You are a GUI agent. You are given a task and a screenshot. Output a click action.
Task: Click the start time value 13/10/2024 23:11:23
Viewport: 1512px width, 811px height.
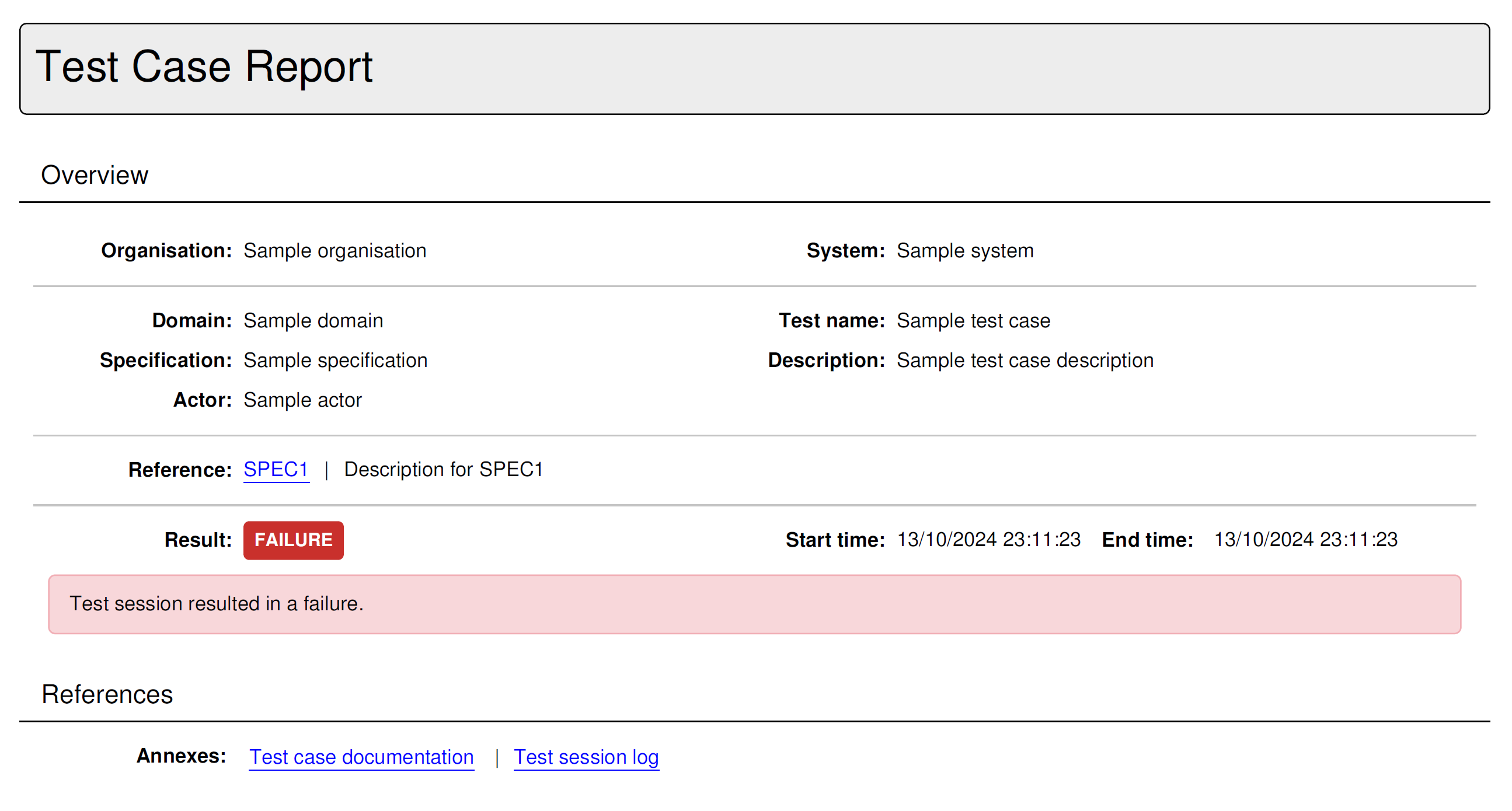coord(989,539)
